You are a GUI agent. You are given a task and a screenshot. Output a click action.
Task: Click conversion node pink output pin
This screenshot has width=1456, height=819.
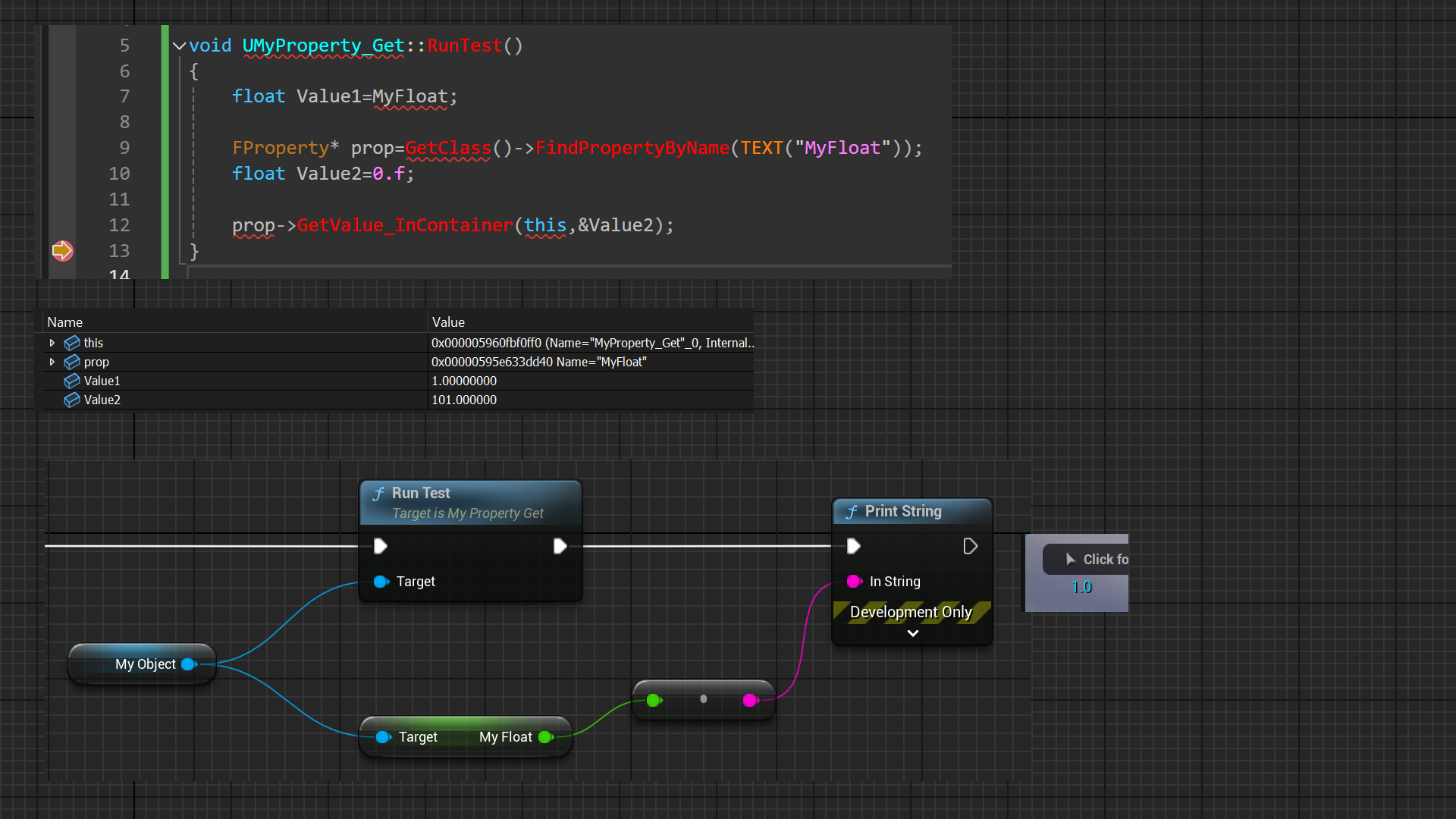click(750, 700)
